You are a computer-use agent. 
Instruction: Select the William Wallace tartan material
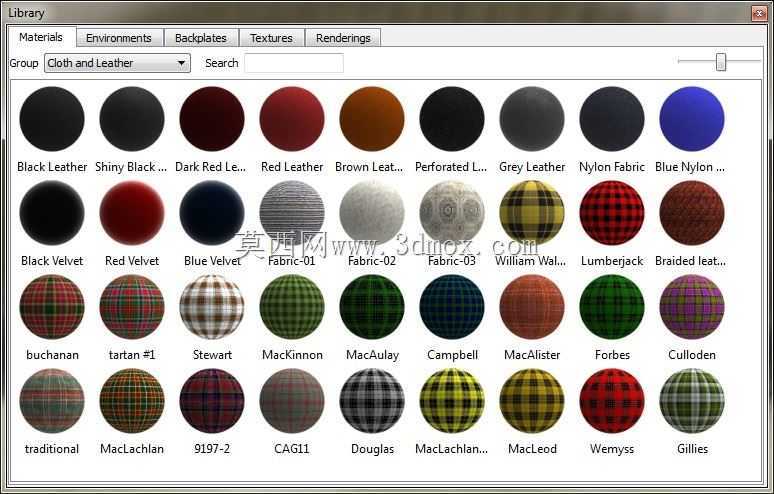point(532,213)
